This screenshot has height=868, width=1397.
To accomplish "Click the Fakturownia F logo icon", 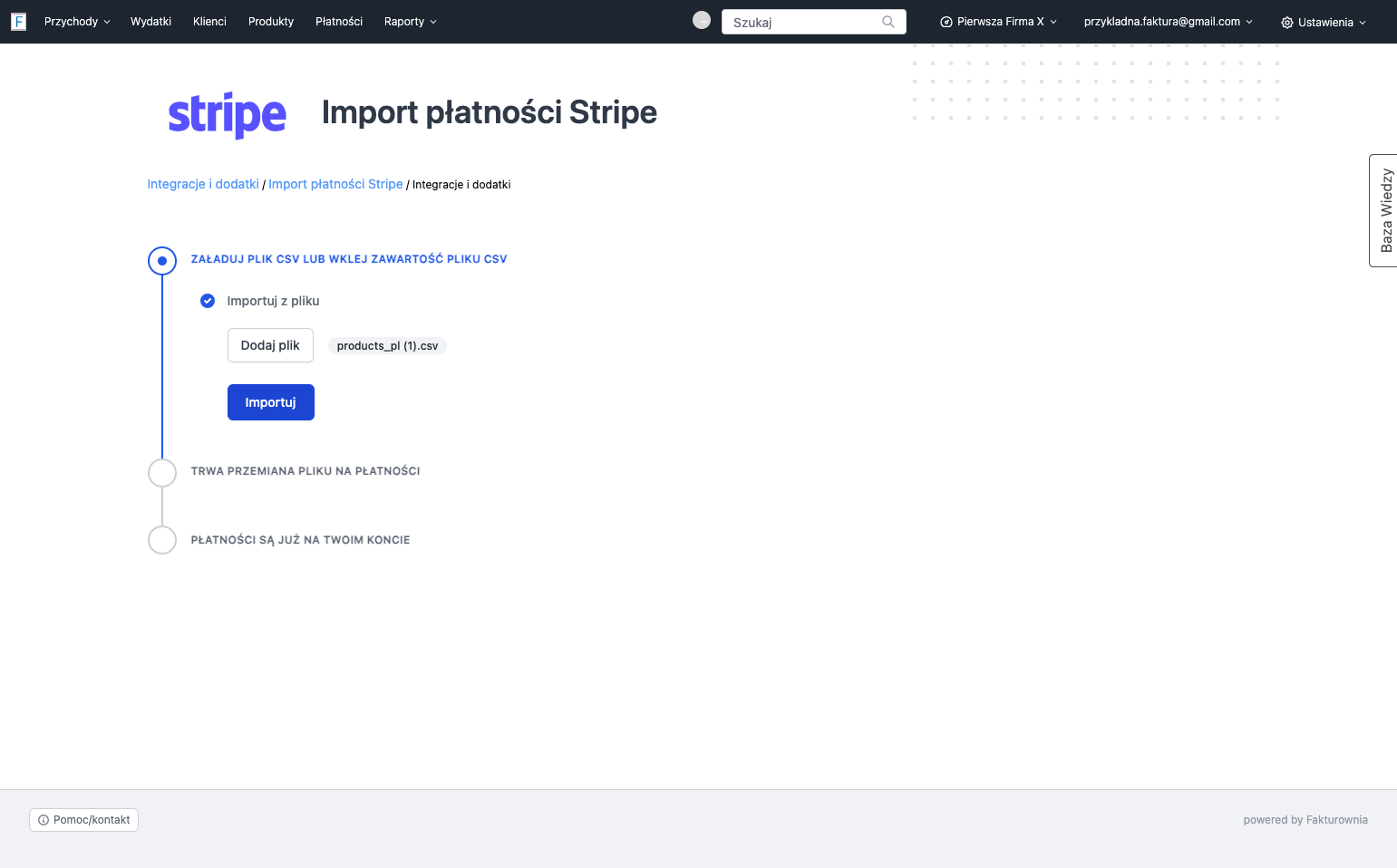I will [18, 22].
